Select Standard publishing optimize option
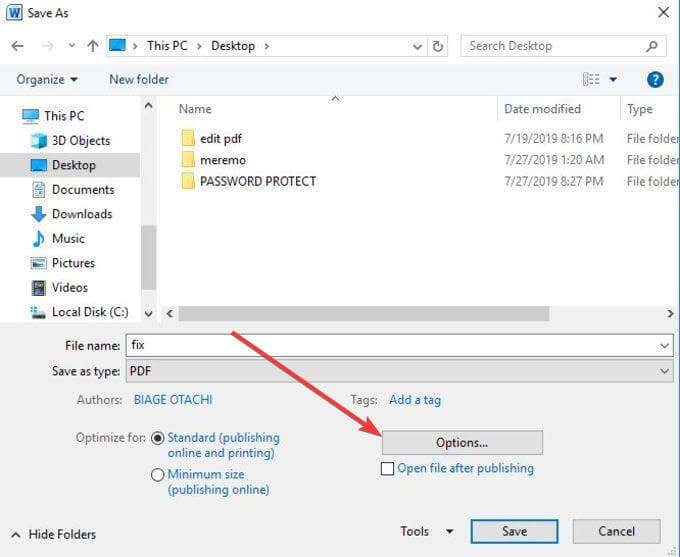680x557 pixels. pyautogui.click(x=158, y=438)
